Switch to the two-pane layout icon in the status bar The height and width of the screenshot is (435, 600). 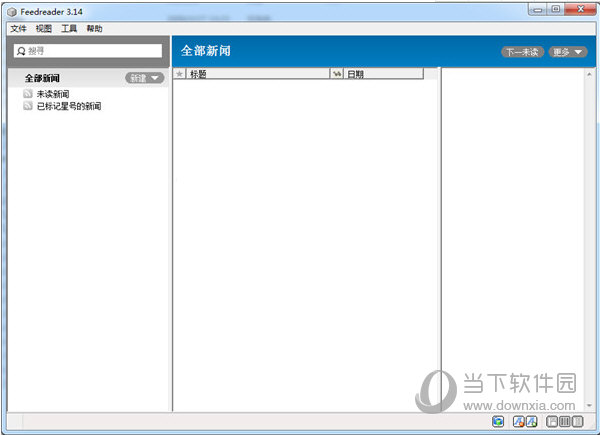(x=577, y=422)
